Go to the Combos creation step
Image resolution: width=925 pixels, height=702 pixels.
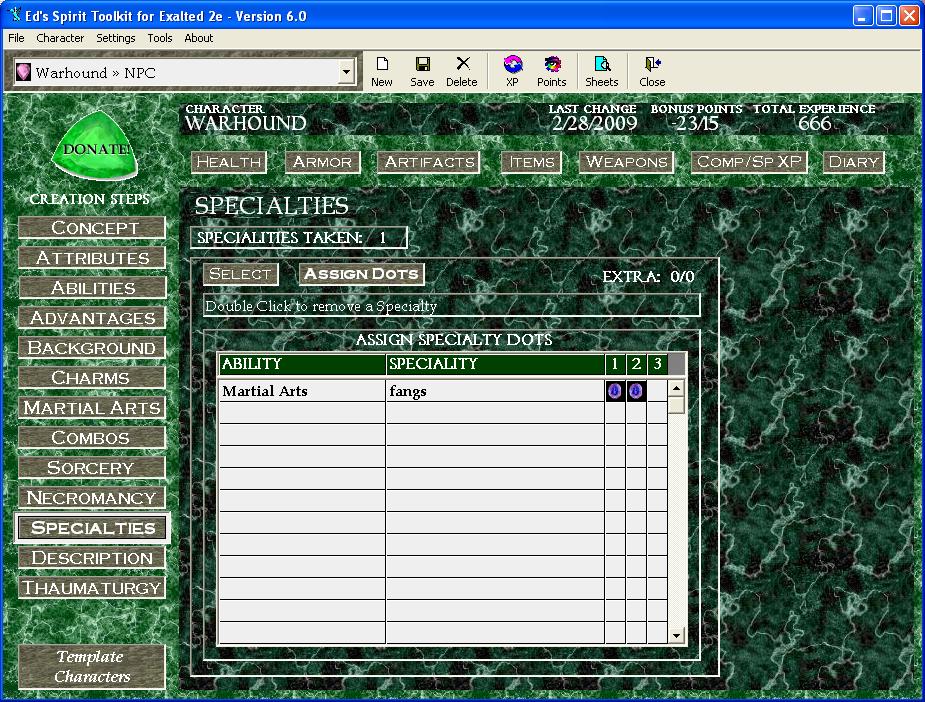point(92,438)
